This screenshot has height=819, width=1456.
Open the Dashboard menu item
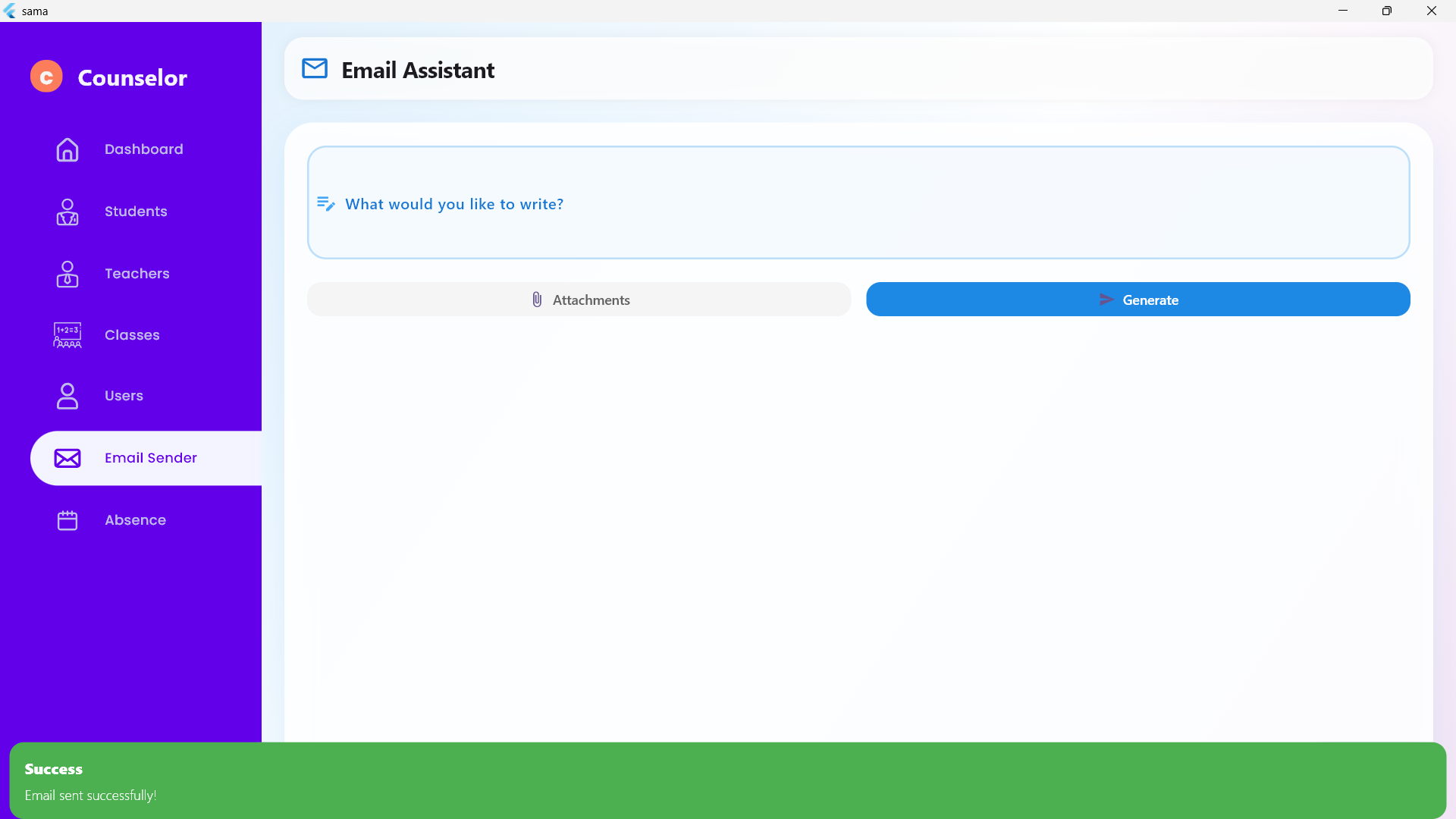(x=144, y=149)
